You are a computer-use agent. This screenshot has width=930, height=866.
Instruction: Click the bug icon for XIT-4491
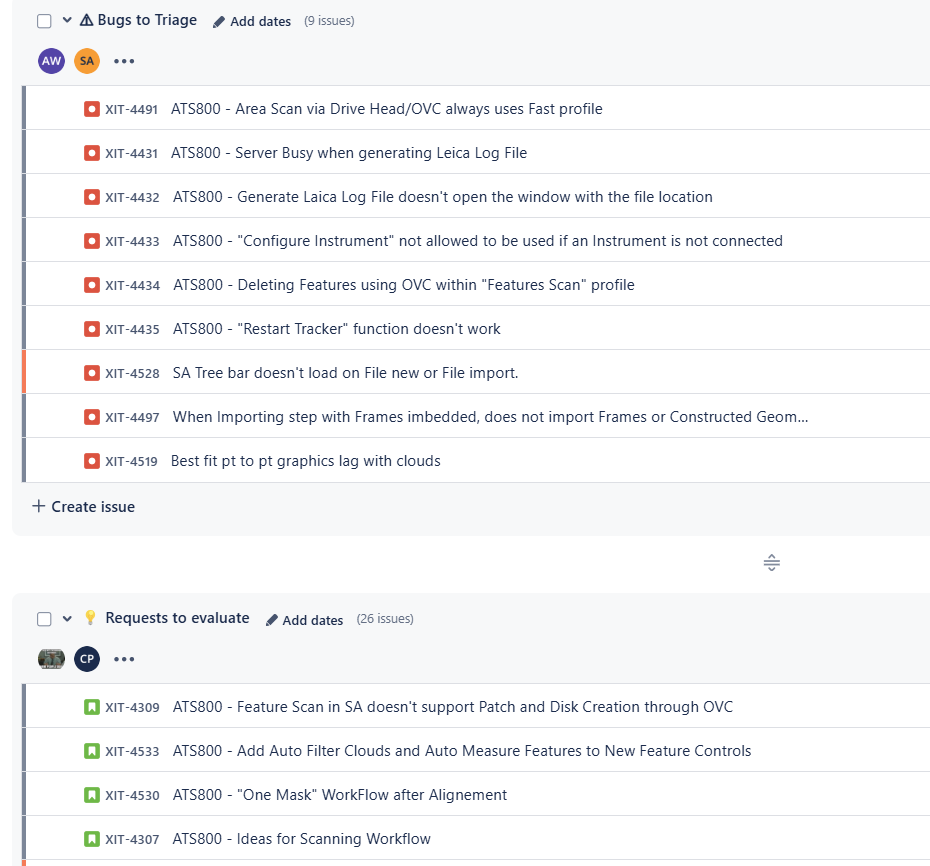(x=92, y=109)
